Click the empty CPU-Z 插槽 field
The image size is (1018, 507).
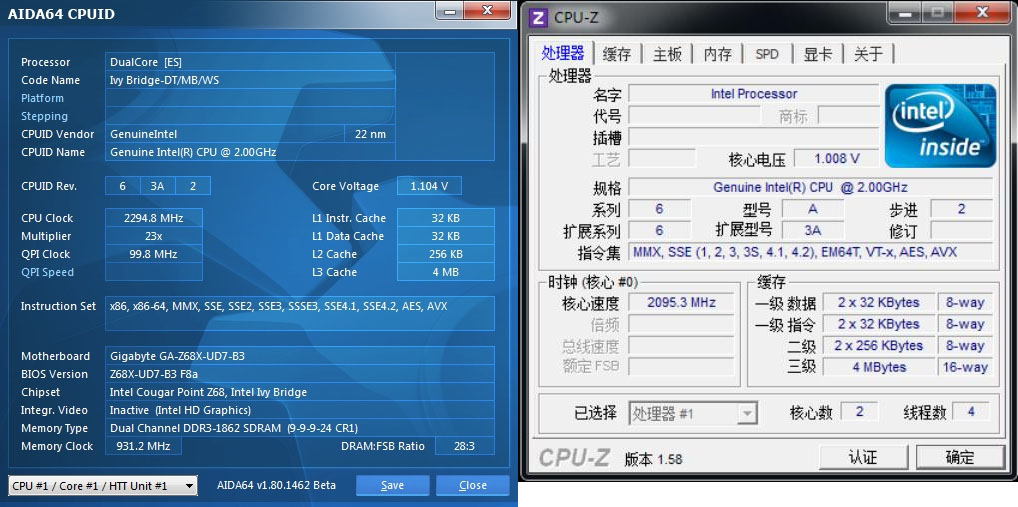click(x=754, y=137)
